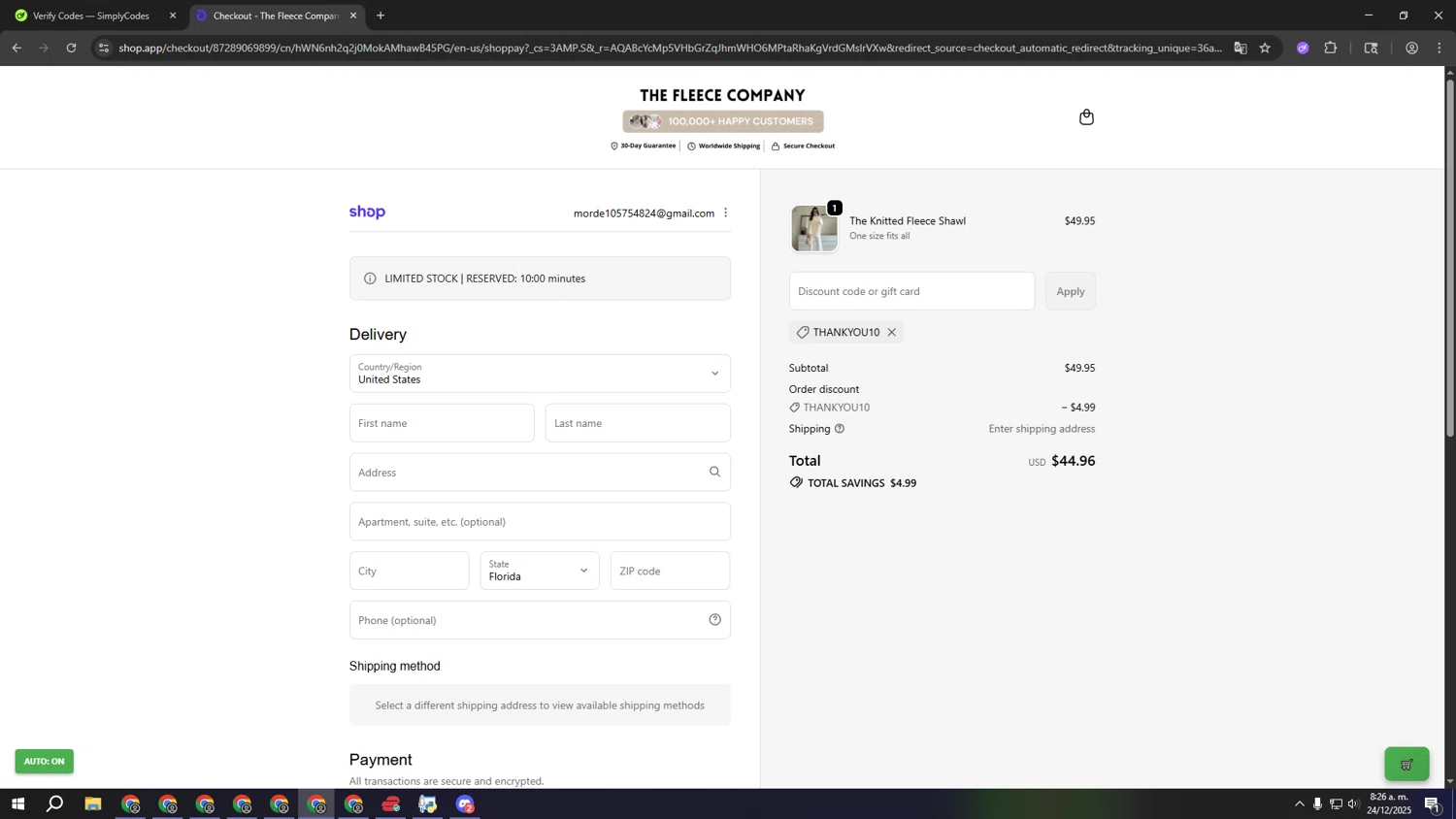Bookmark this page with the star icon

tap(1265, 48)
